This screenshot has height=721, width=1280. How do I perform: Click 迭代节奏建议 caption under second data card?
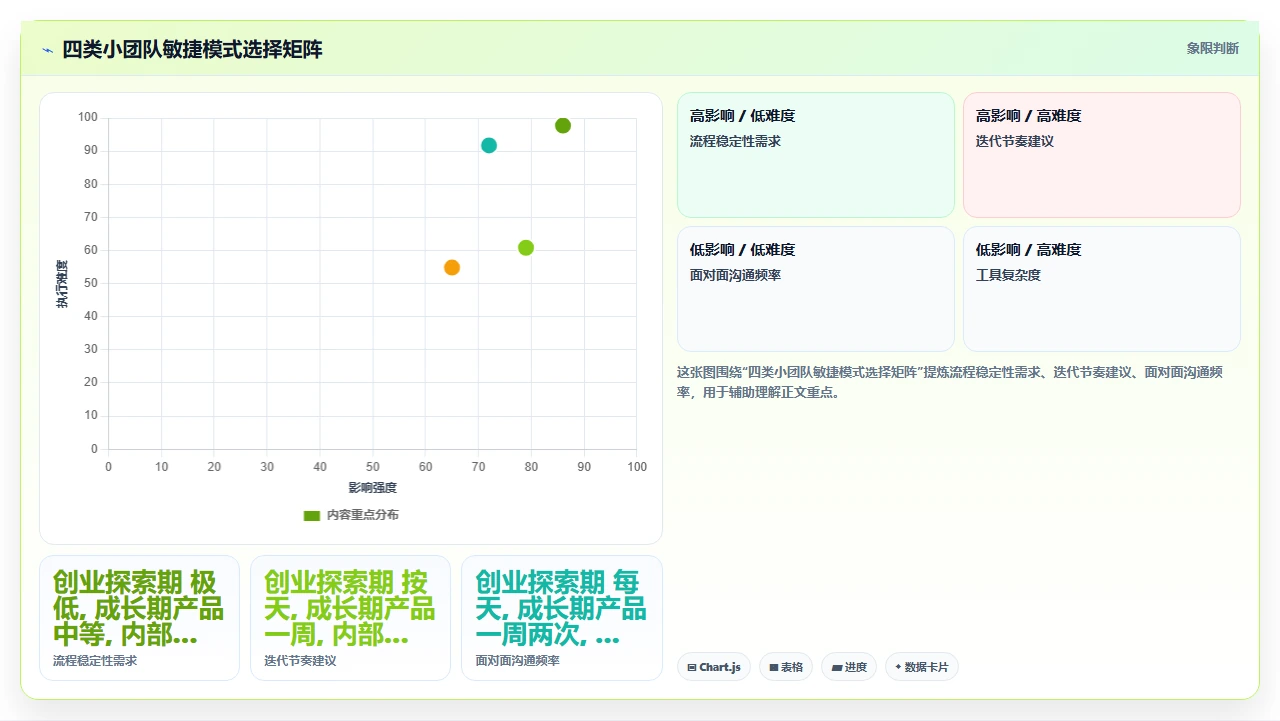(300, 661)
